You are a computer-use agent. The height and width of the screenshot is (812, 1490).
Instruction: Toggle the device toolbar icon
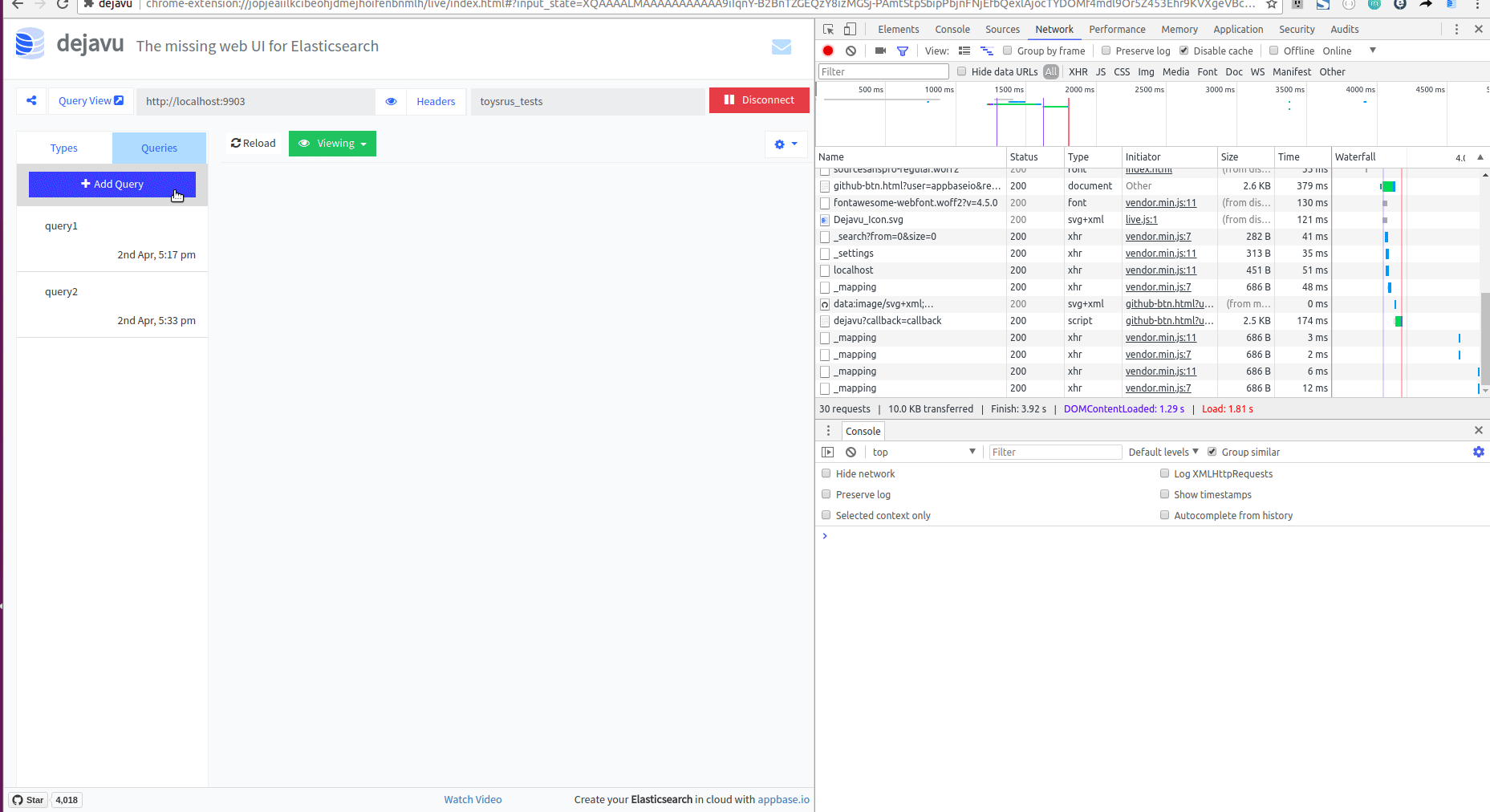[x=850, y=29]
